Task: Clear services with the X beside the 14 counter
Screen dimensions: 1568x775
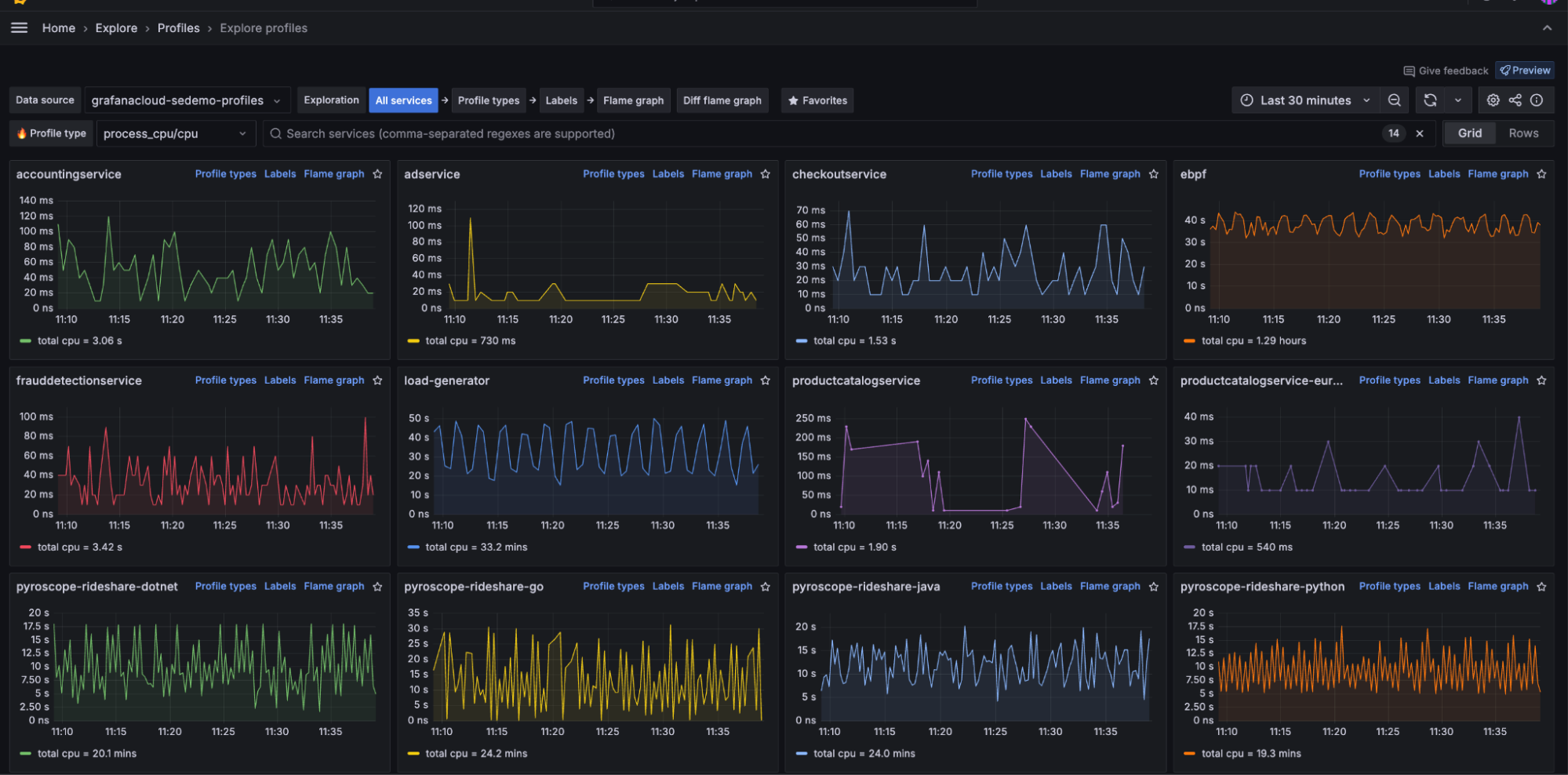Action: (x=1419, y=133)
